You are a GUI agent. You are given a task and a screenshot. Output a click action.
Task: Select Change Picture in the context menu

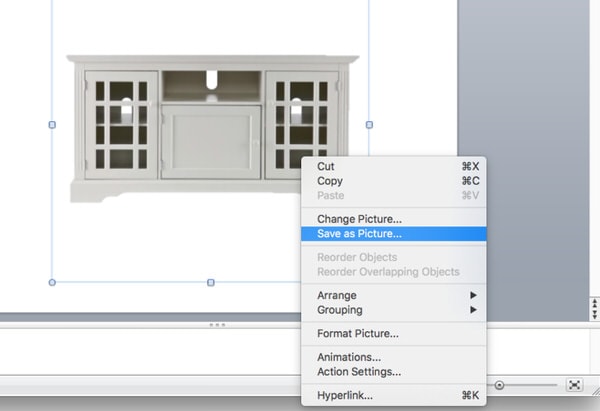coord(359,219)
